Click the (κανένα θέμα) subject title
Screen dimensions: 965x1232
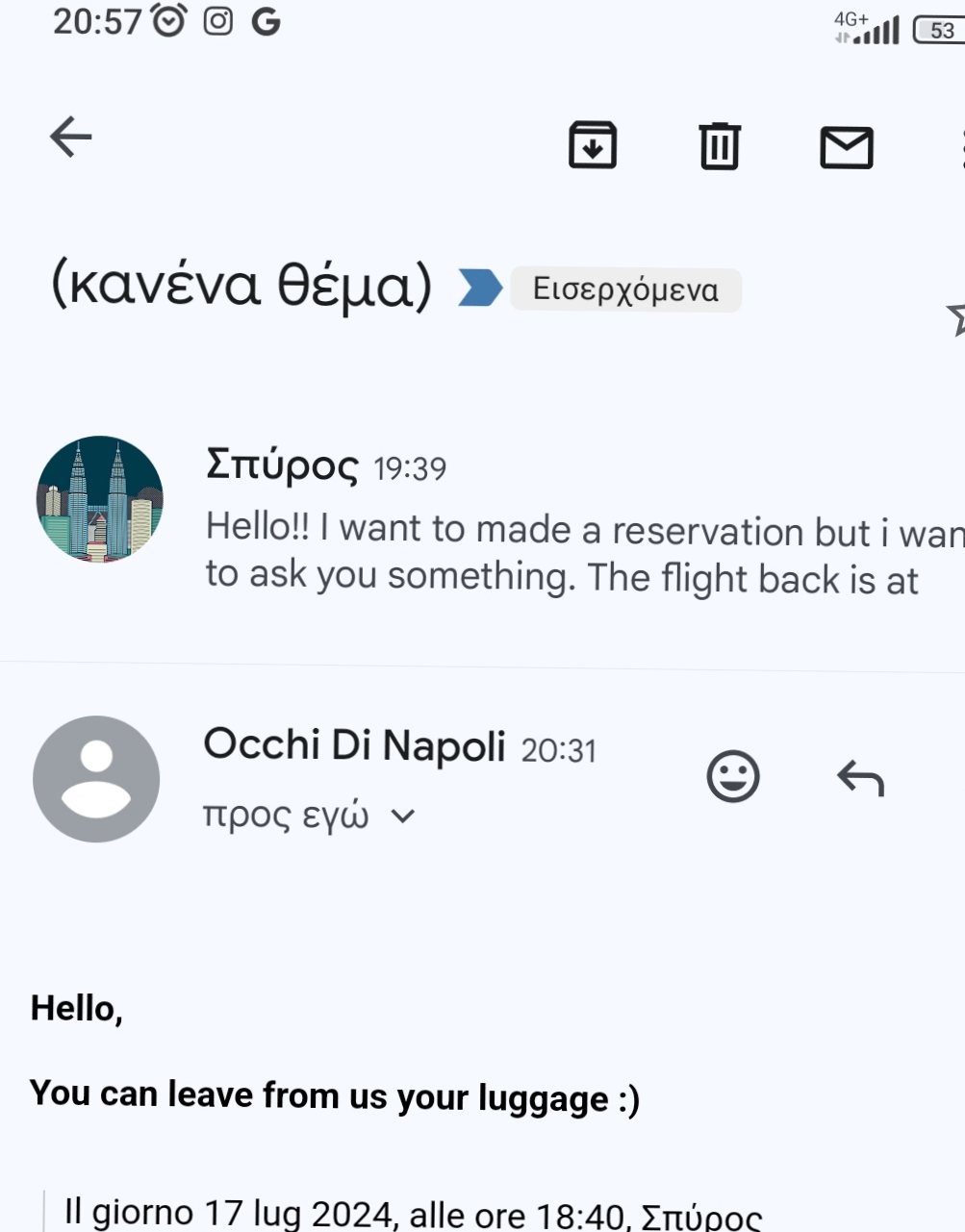(241, 285)
